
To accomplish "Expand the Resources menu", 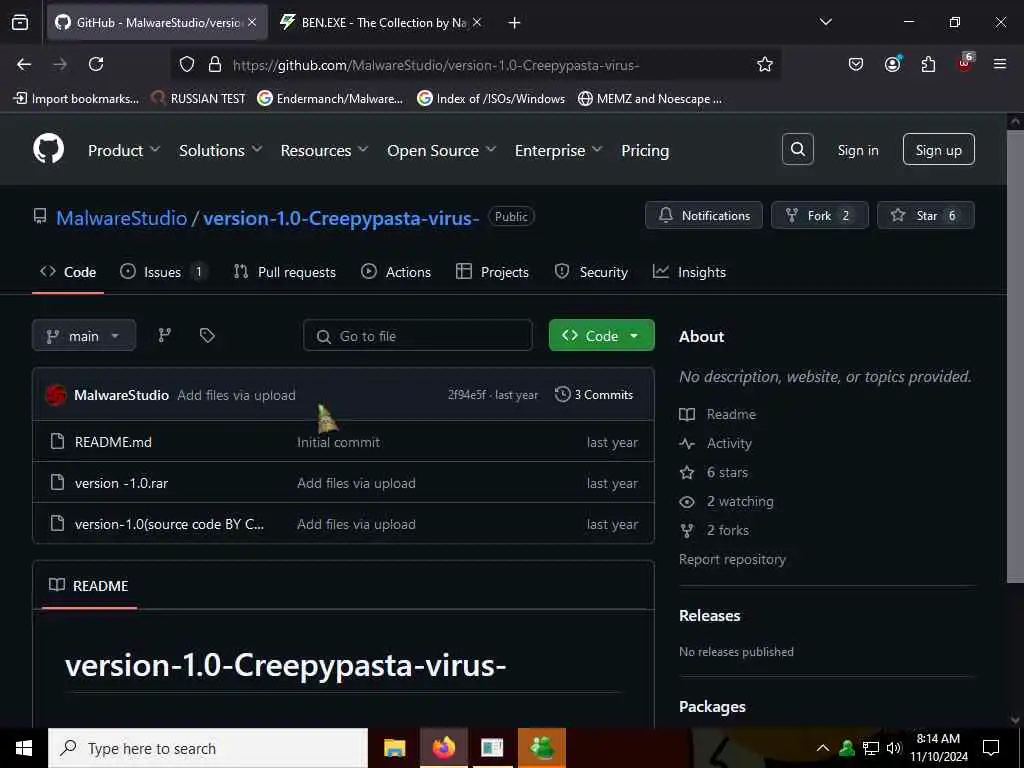I will [x=324, y=150].
